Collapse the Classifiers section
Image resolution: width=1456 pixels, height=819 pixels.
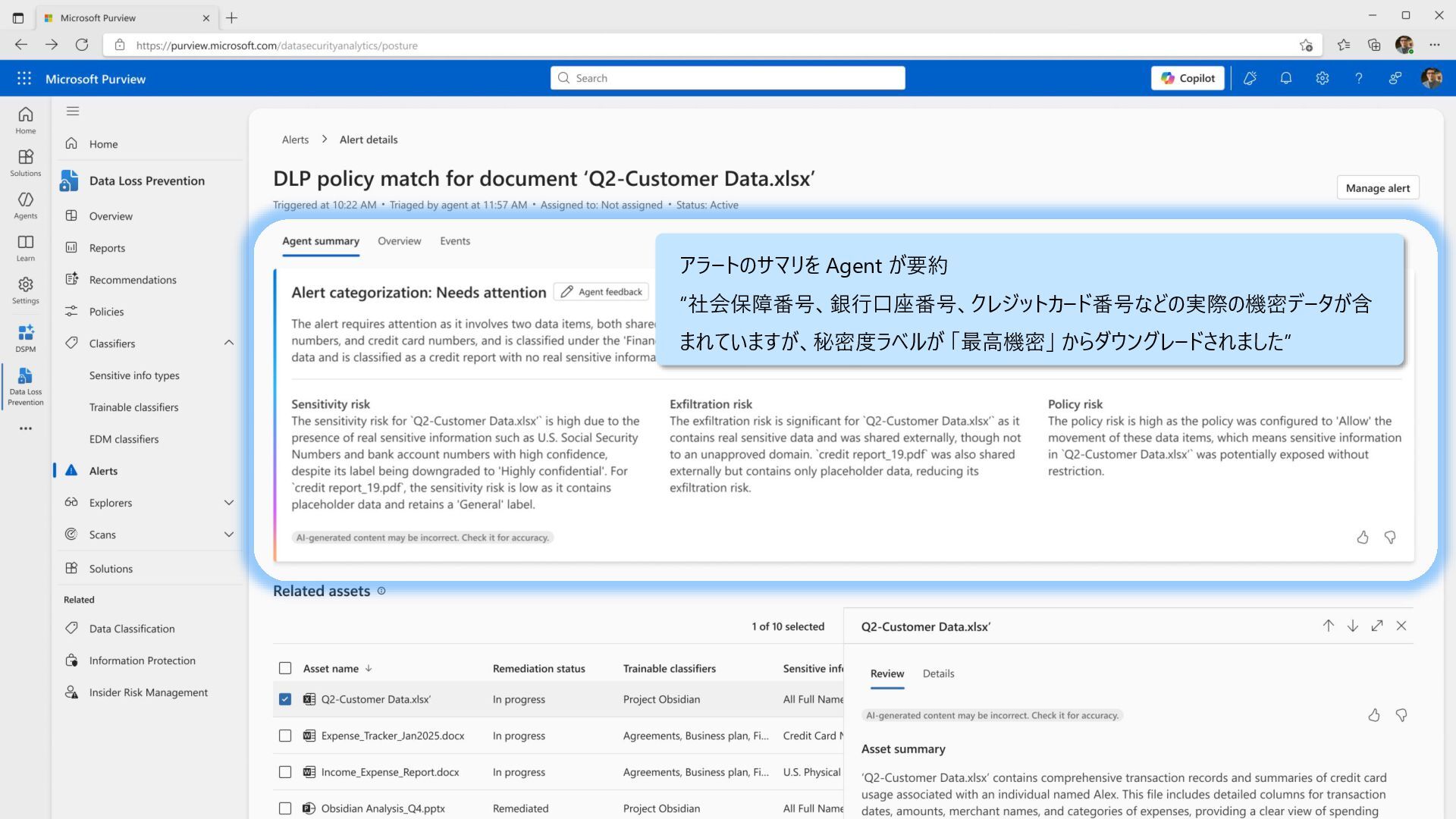point(228,344)
